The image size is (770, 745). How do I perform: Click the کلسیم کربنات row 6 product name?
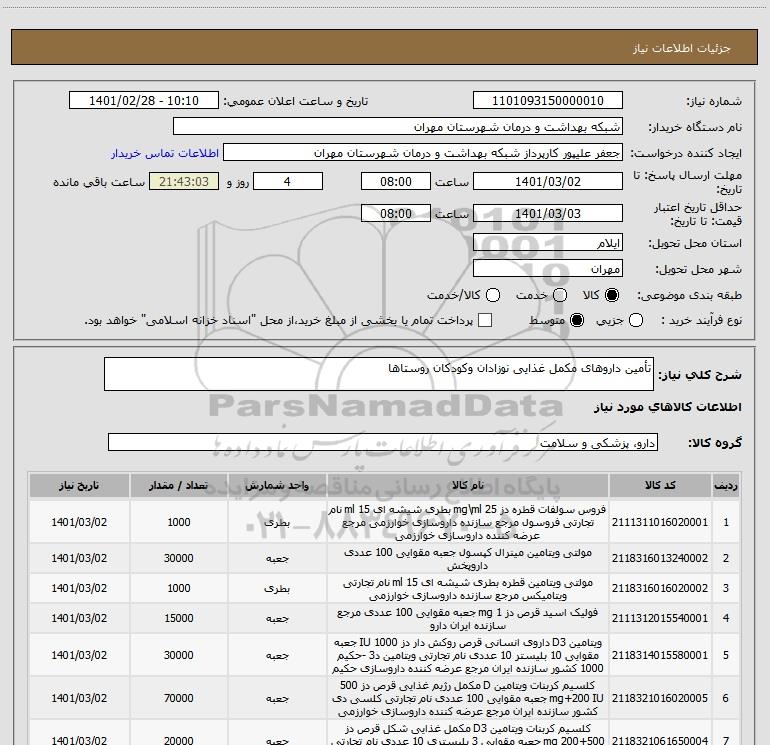click(x=468, y=698)
